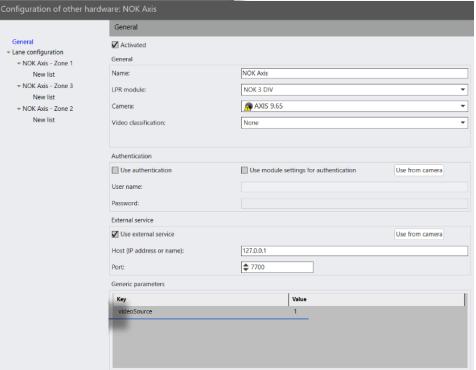Collapse NOK Axis - Zone 3 node
Viewport: 476px width, 370px height.
coord(19,86)
